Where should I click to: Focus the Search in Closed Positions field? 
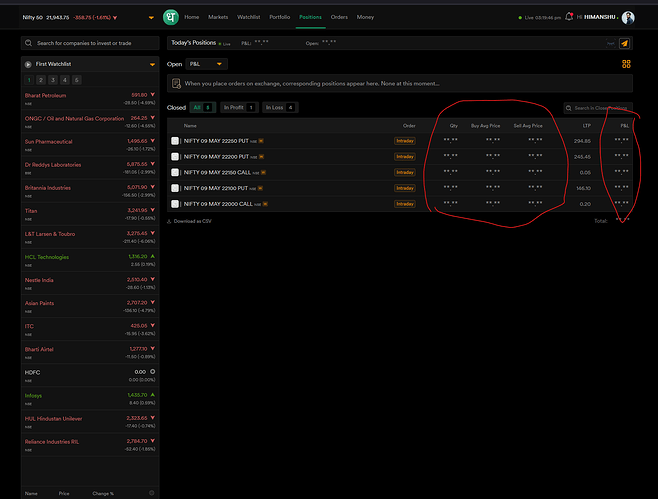[598, 108]
